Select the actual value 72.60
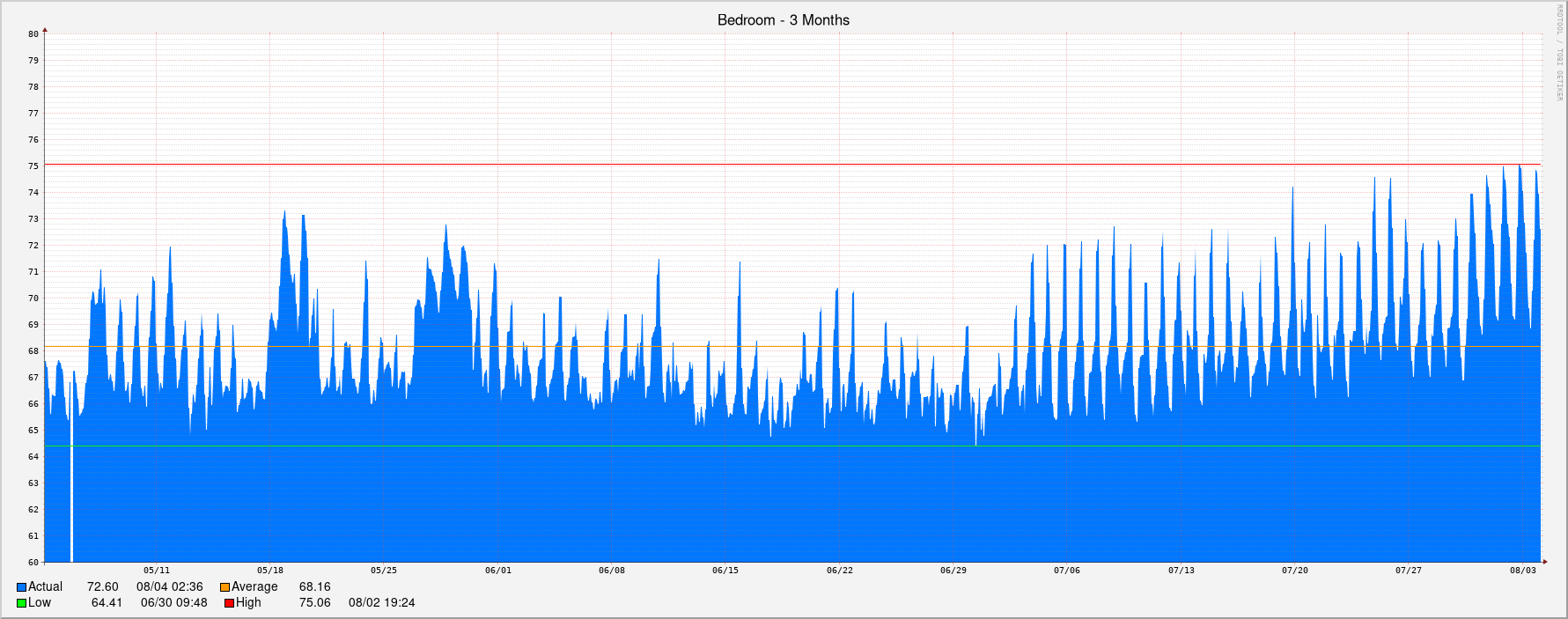 pos(103,586)
